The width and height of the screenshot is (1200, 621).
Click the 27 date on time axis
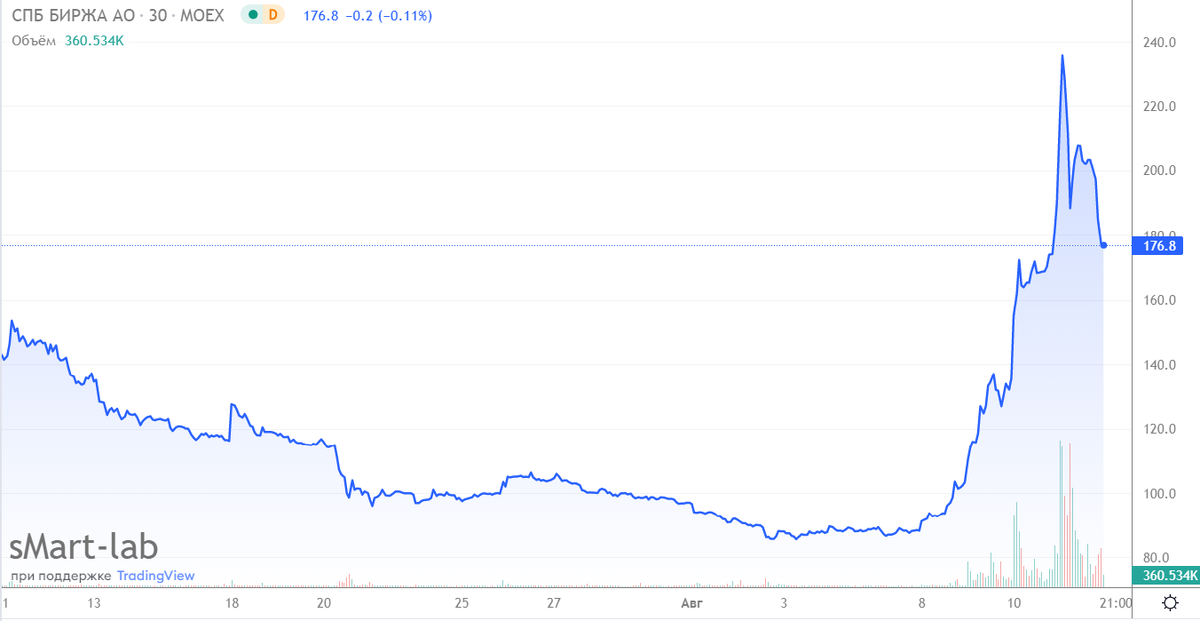point(554,603)
